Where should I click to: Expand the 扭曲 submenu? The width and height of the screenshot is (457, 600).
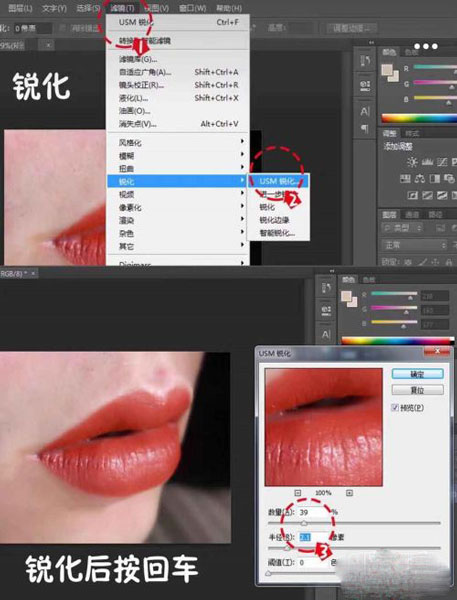point(178,168)
